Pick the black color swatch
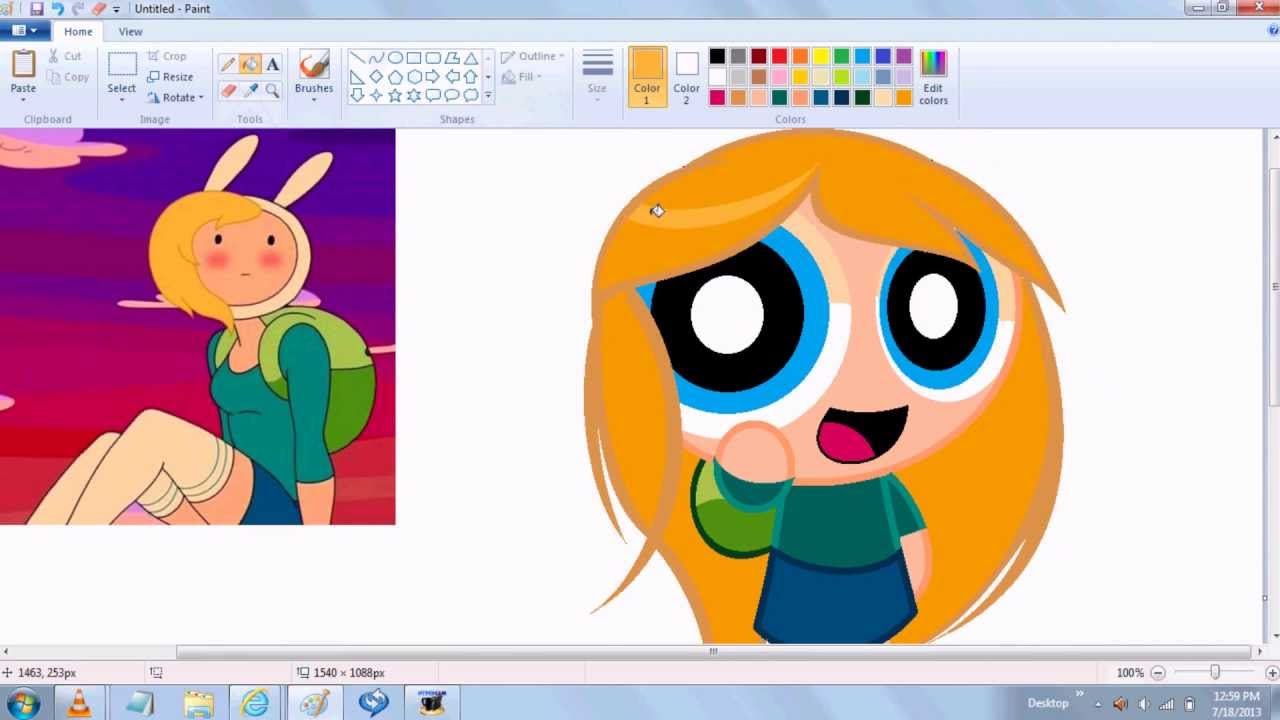Viewport: 1280px width, 720px height. point(717,57)
